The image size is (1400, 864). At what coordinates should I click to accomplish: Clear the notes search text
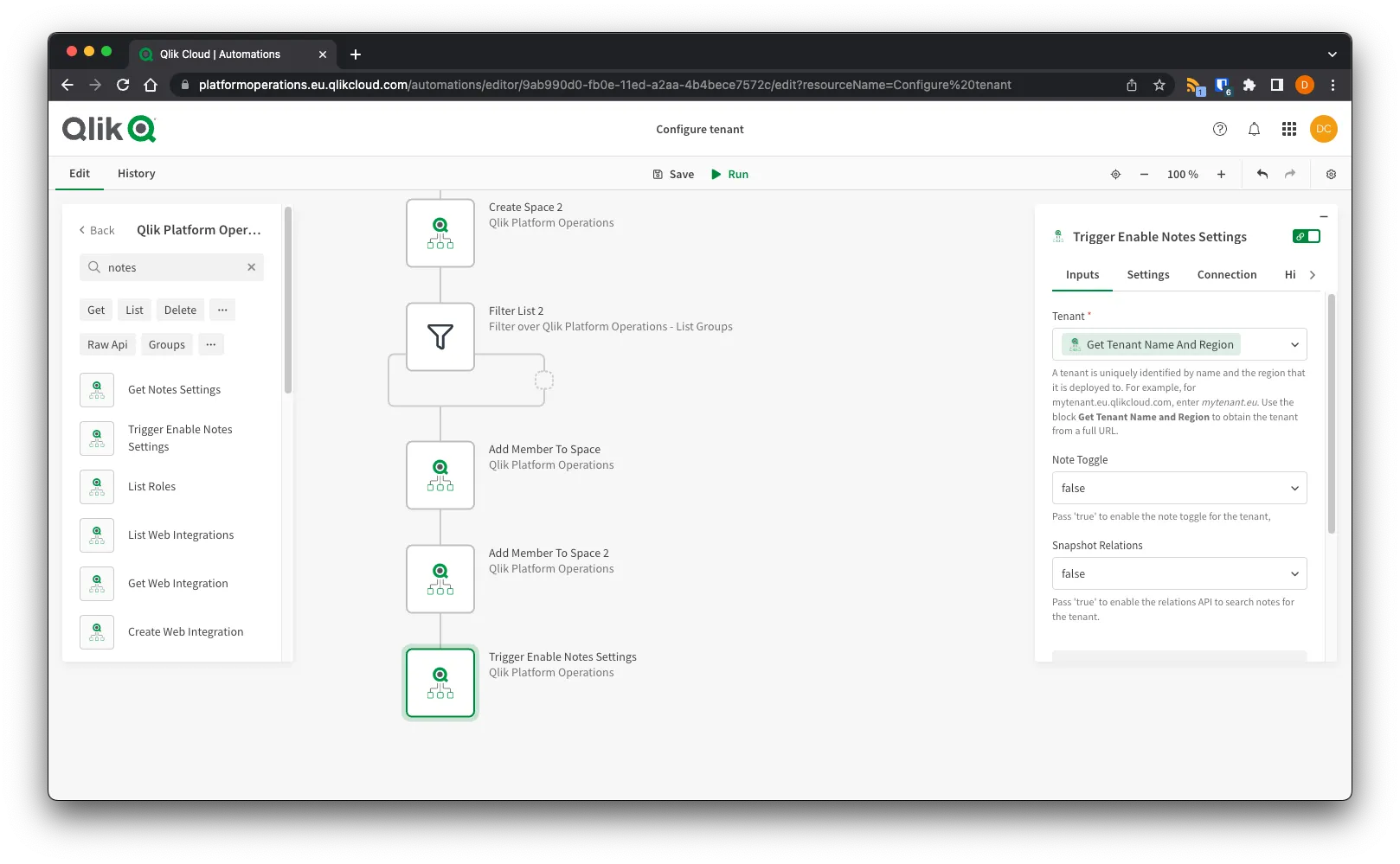[x=251, y=267]
